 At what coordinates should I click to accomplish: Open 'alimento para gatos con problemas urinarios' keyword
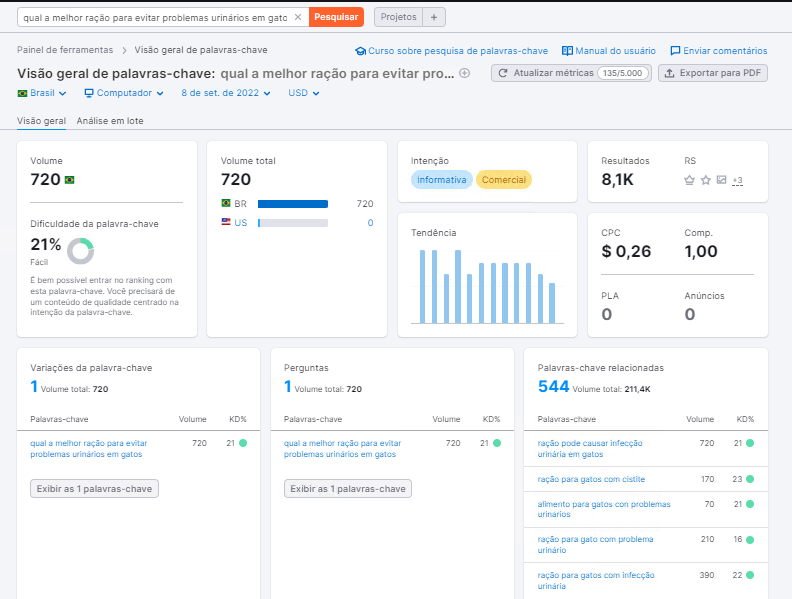[x=604, y=509]
